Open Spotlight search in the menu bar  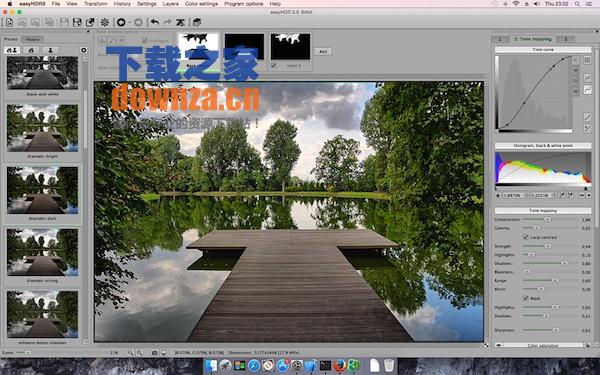577,3
